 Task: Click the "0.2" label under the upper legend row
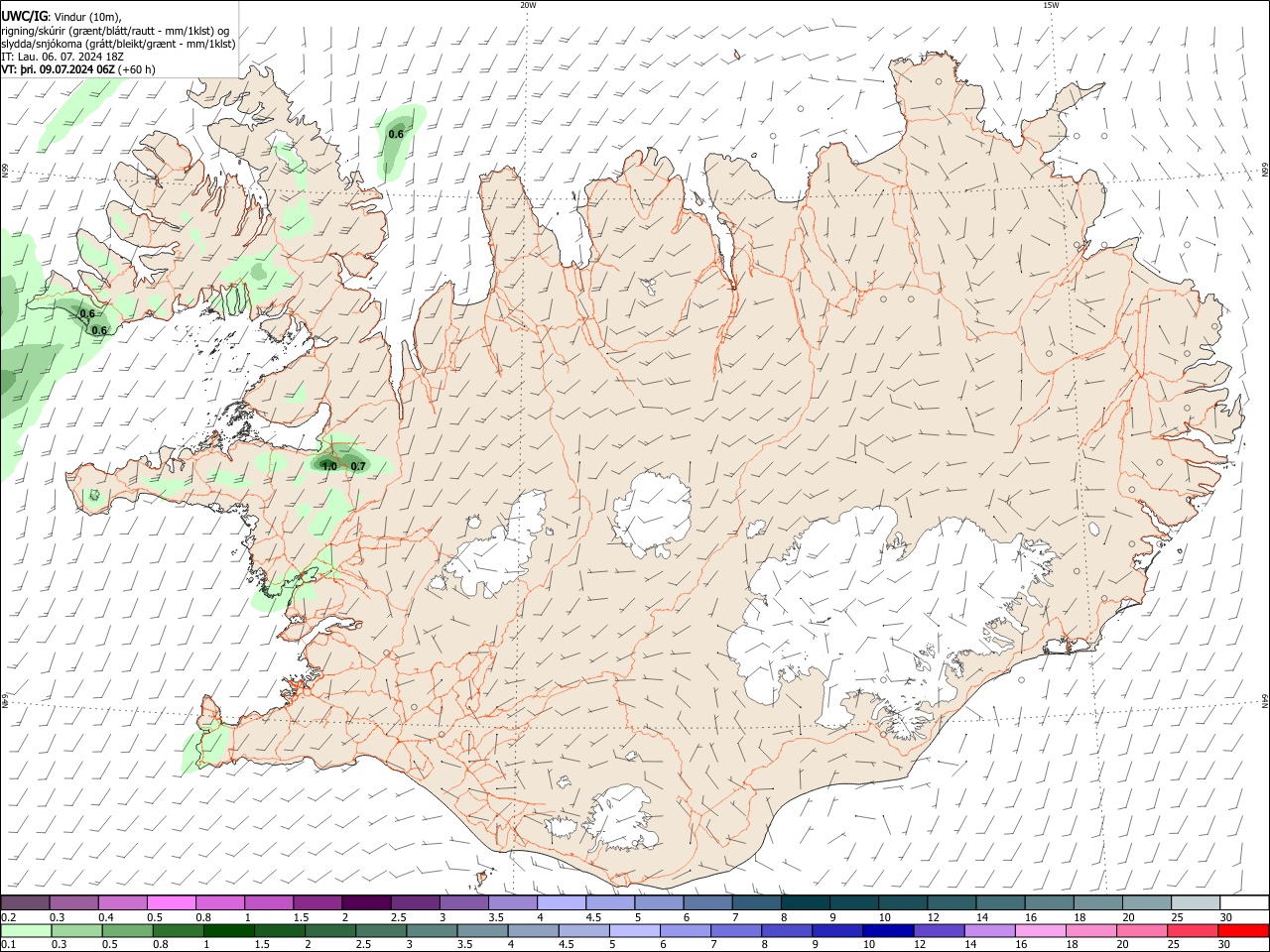point(8,917)
